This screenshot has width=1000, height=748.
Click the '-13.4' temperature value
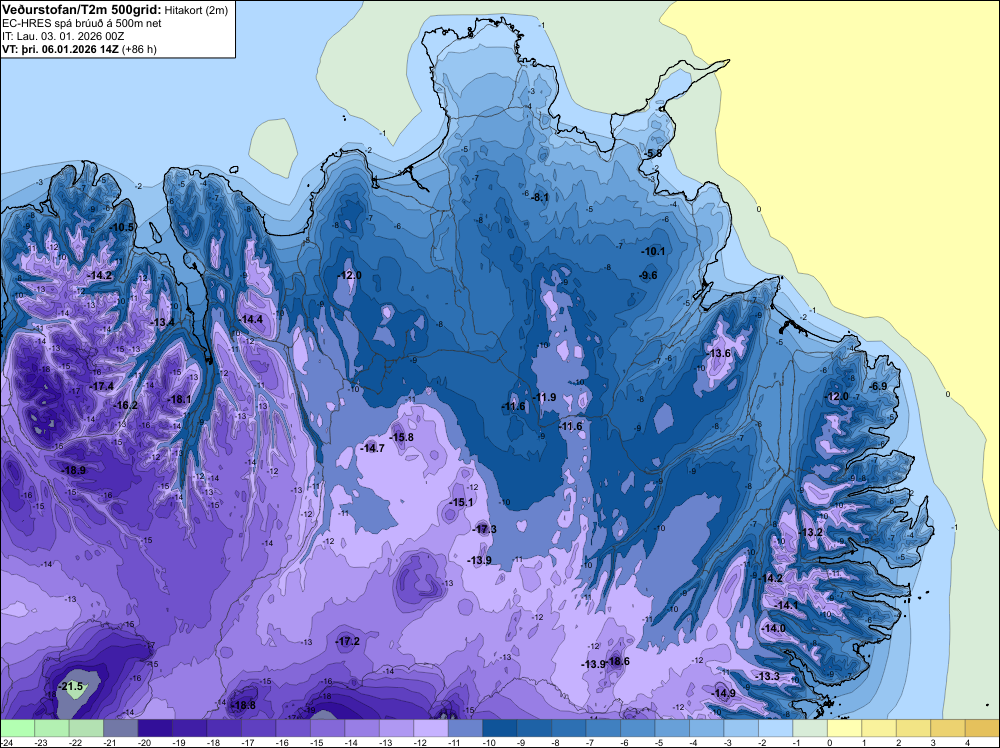(x=162, y=323)
